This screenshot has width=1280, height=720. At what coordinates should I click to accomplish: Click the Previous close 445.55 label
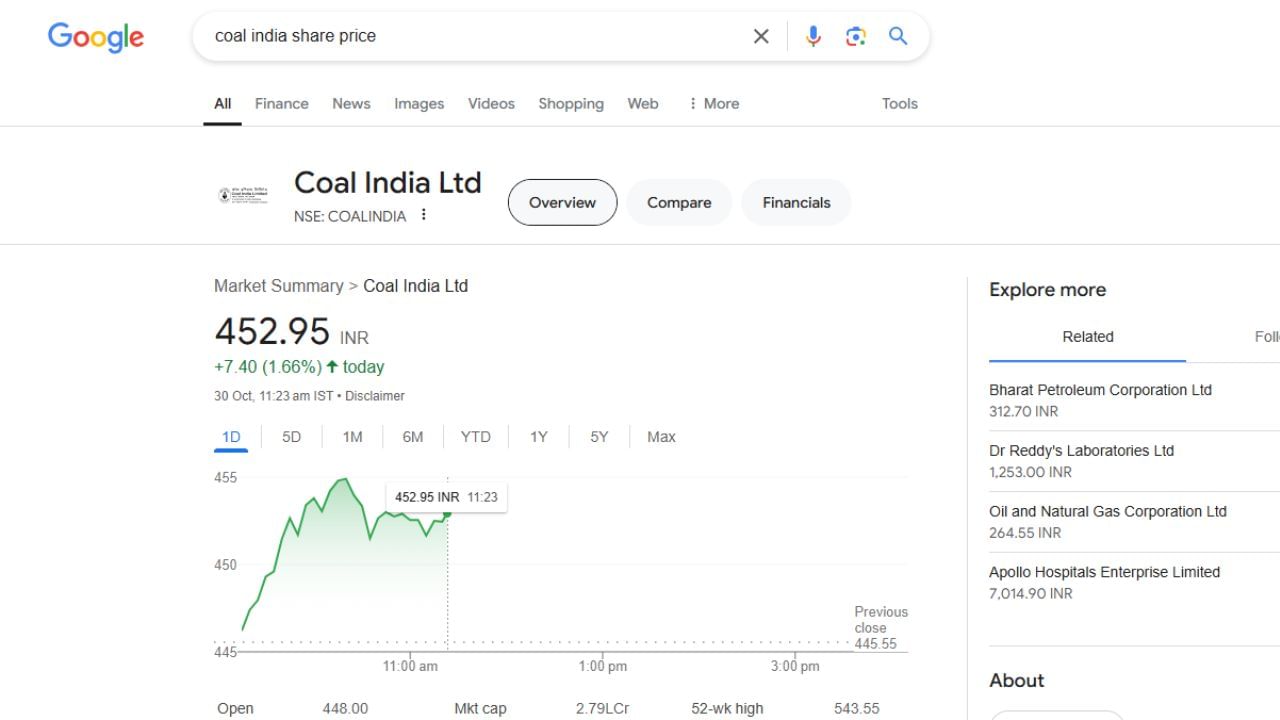(x=880, y=628)
